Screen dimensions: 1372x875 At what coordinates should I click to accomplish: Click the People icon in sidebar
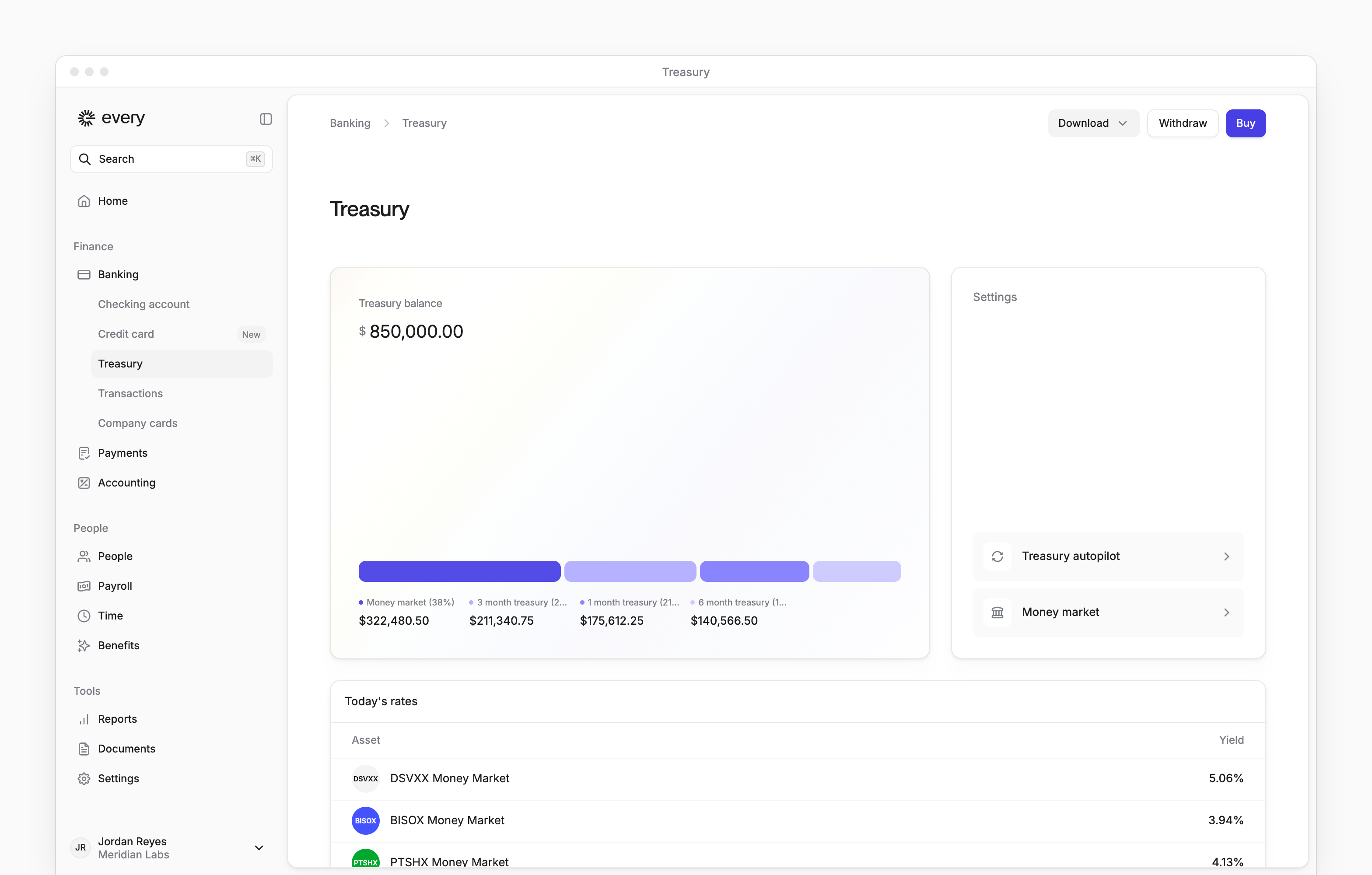click(84, 556)
